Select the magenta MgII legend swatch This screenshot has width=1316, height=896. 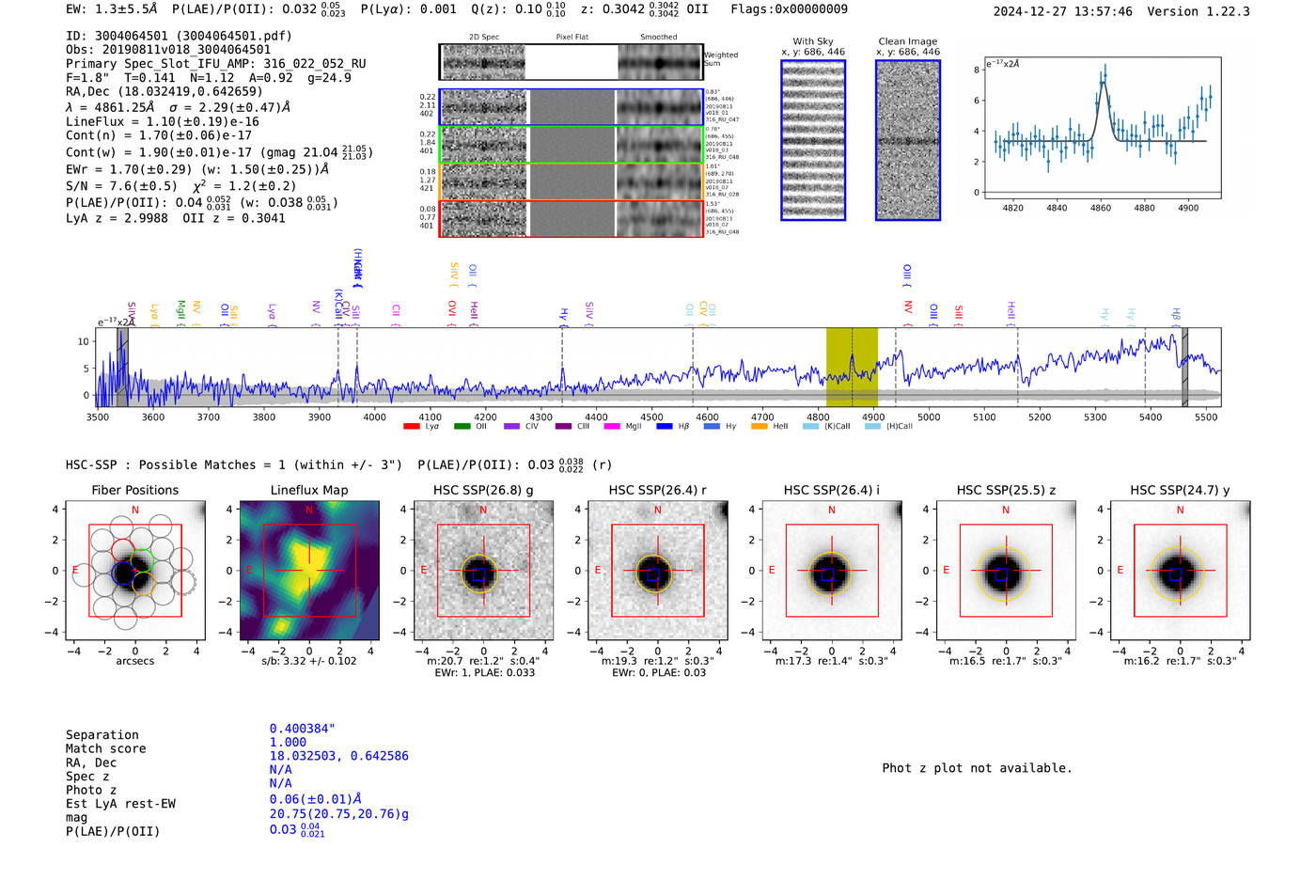[x=612, y=426]
